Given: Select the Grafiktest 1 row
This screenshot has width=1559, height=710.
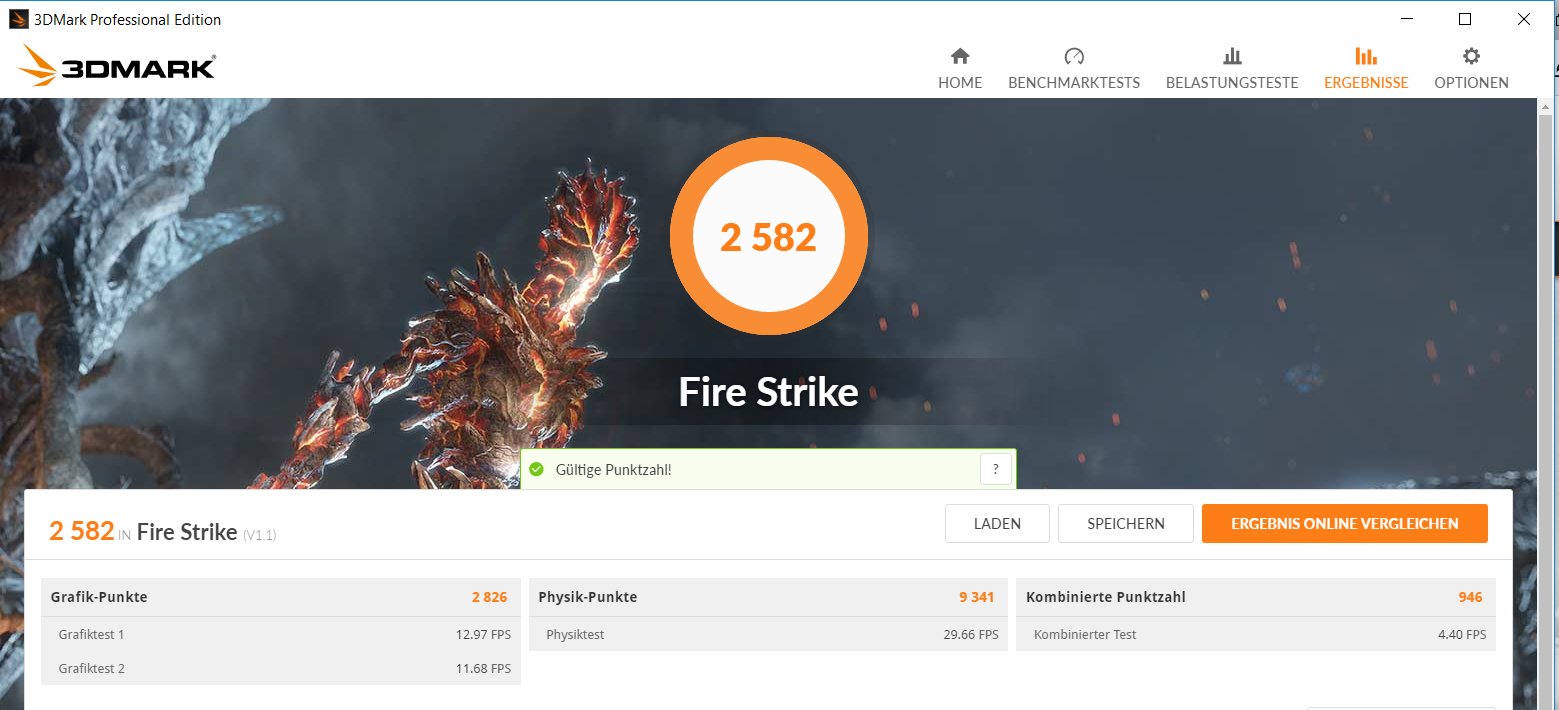Looking at the screenshot, I should 281,634.
